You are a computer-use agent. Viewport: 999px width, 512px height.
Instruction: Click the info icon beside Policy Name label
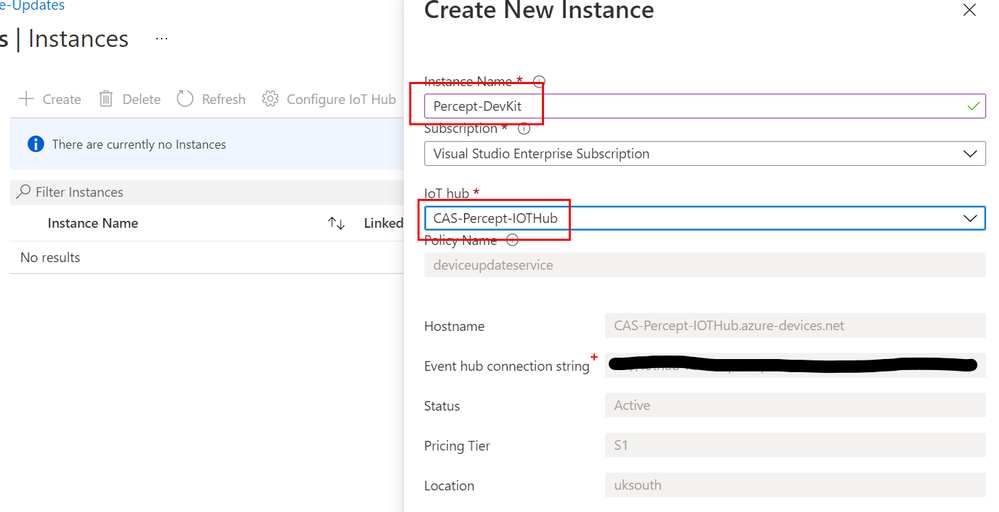coord(512,240)
